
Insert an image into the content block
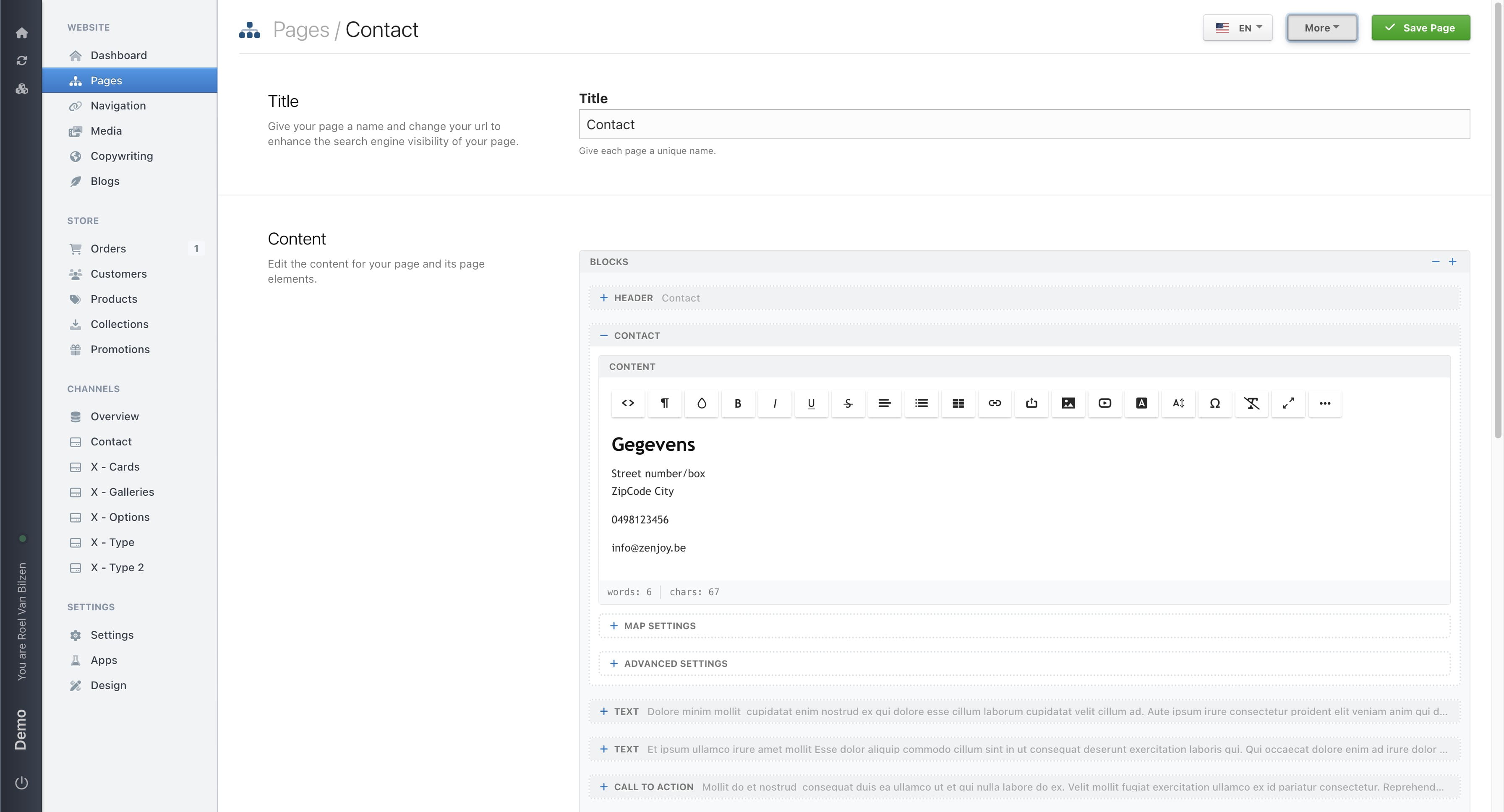[1068, 403]
